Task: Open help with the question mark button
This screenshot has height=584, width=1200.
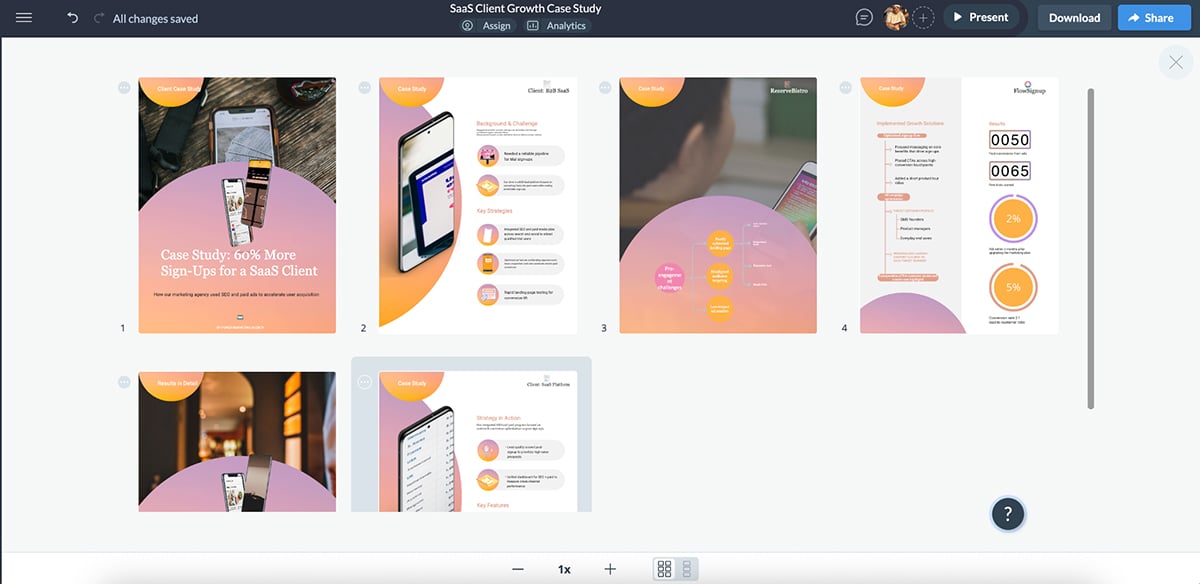Action: [1007, 513]
